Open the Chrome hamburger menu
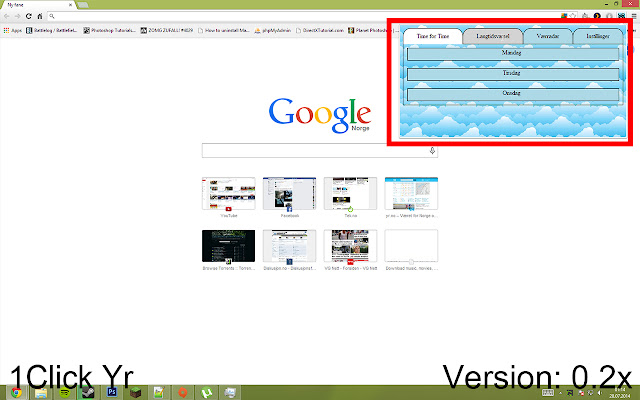This screenshot has width=640, height=400. 634,16
